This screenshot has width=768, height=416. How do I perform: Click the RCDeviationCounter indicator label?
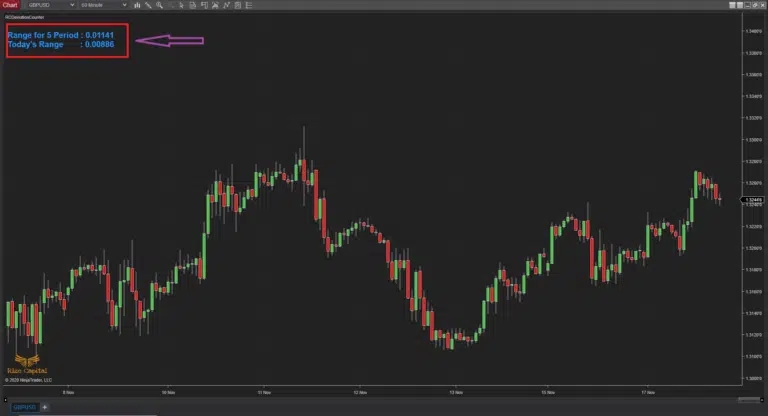25,17
